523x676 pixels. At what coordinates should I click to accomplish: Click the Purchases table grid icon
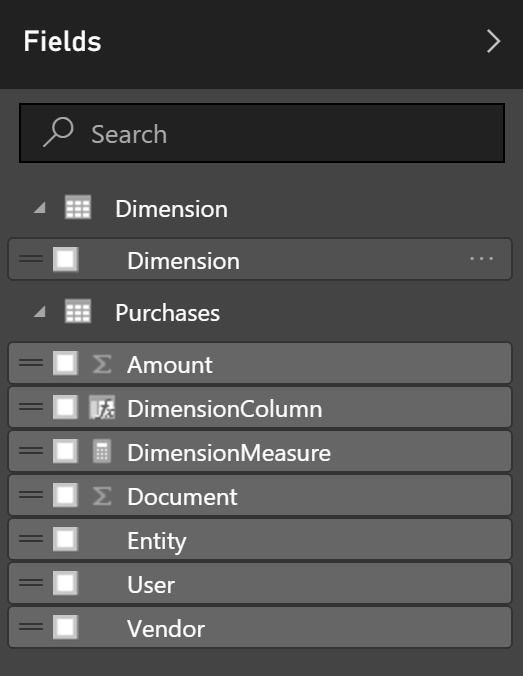(78, 311)
